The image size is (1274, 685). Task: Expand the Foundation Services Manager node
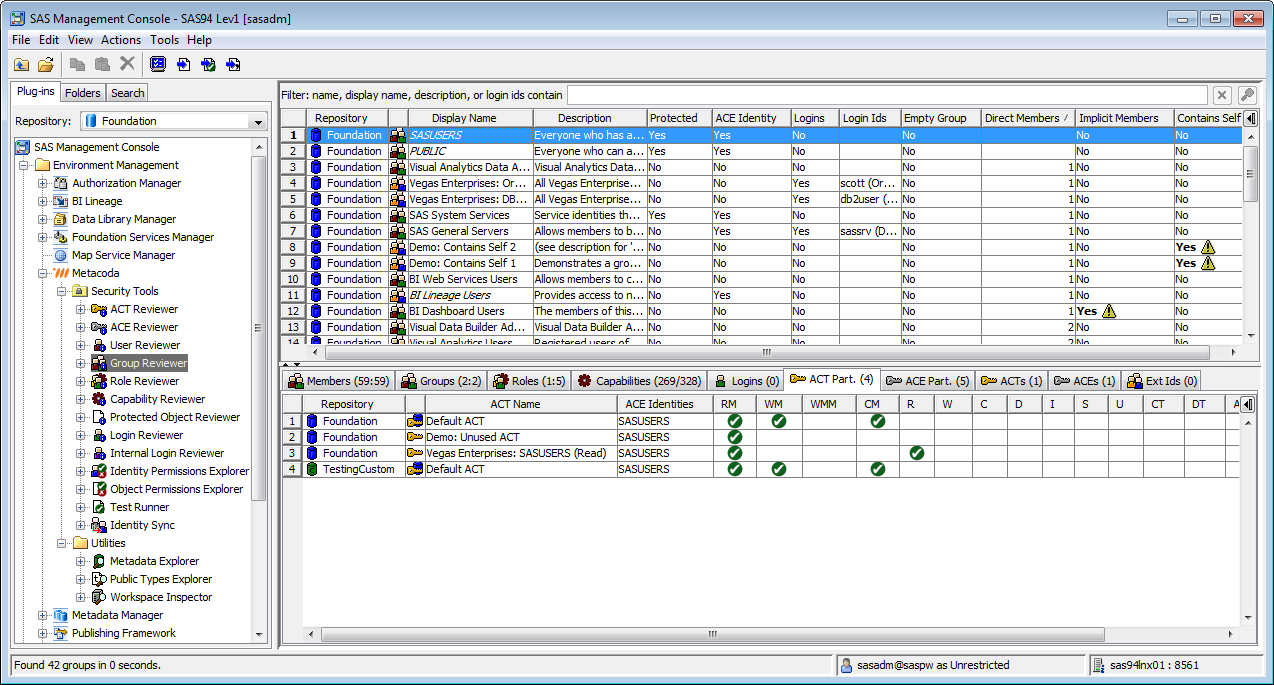coord(43,237)
